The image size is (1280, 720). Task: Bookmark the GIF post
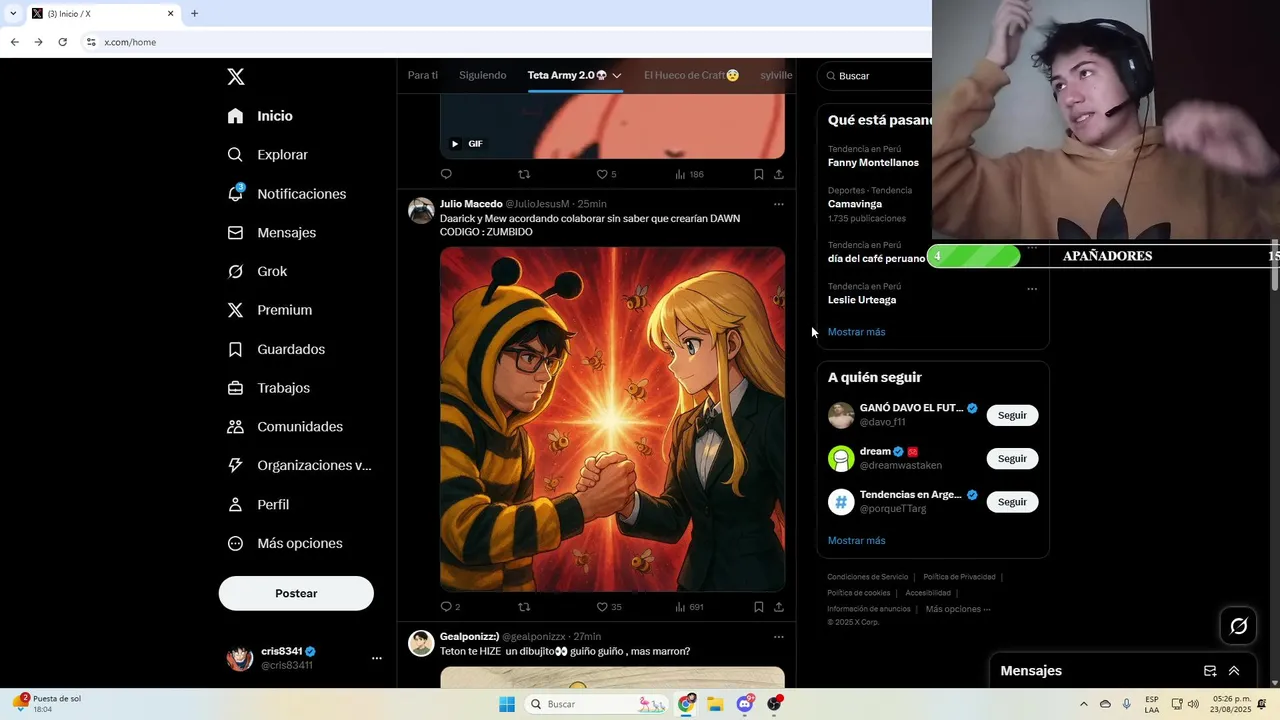(758, 174)
